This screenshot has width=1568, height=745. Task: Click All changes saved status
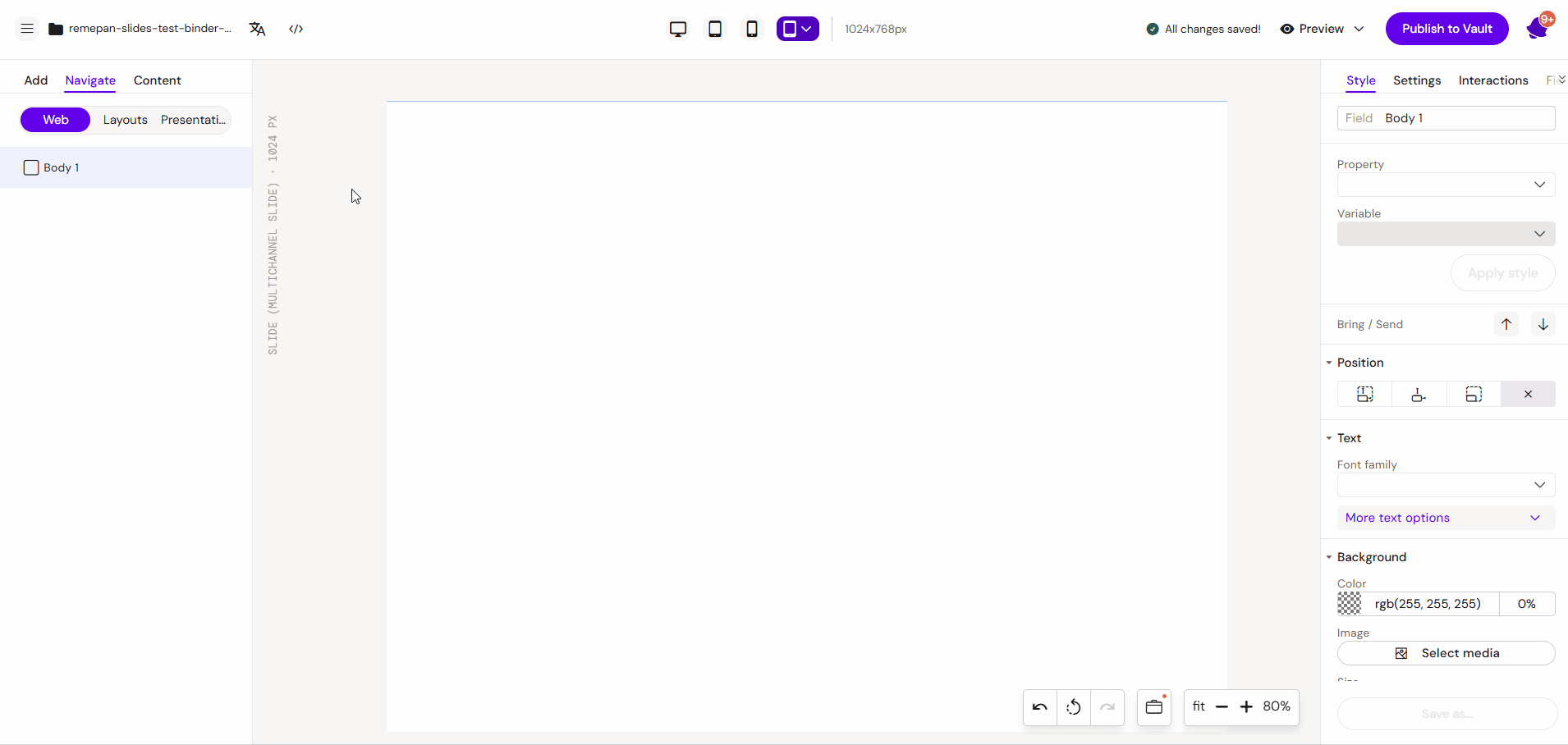[1204, 29]
